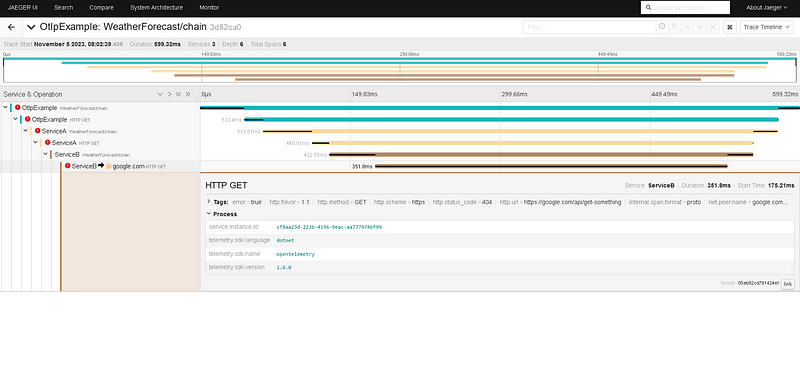Copy the span link using the link button
Viewport: 800px width, 392px height.
(788, 284)
